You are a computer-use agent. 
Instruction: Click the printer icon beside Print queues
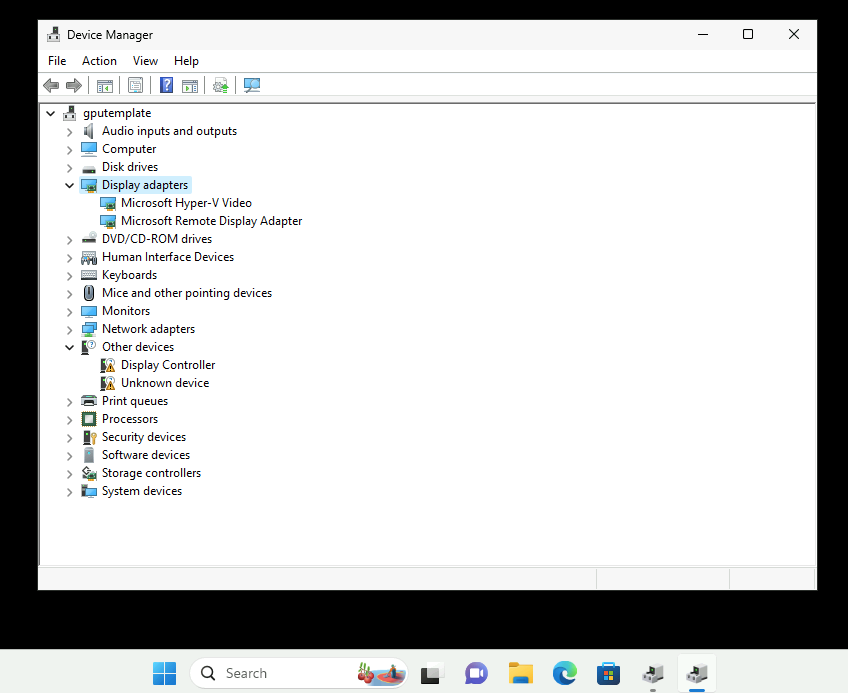click(x=89, y=401)
